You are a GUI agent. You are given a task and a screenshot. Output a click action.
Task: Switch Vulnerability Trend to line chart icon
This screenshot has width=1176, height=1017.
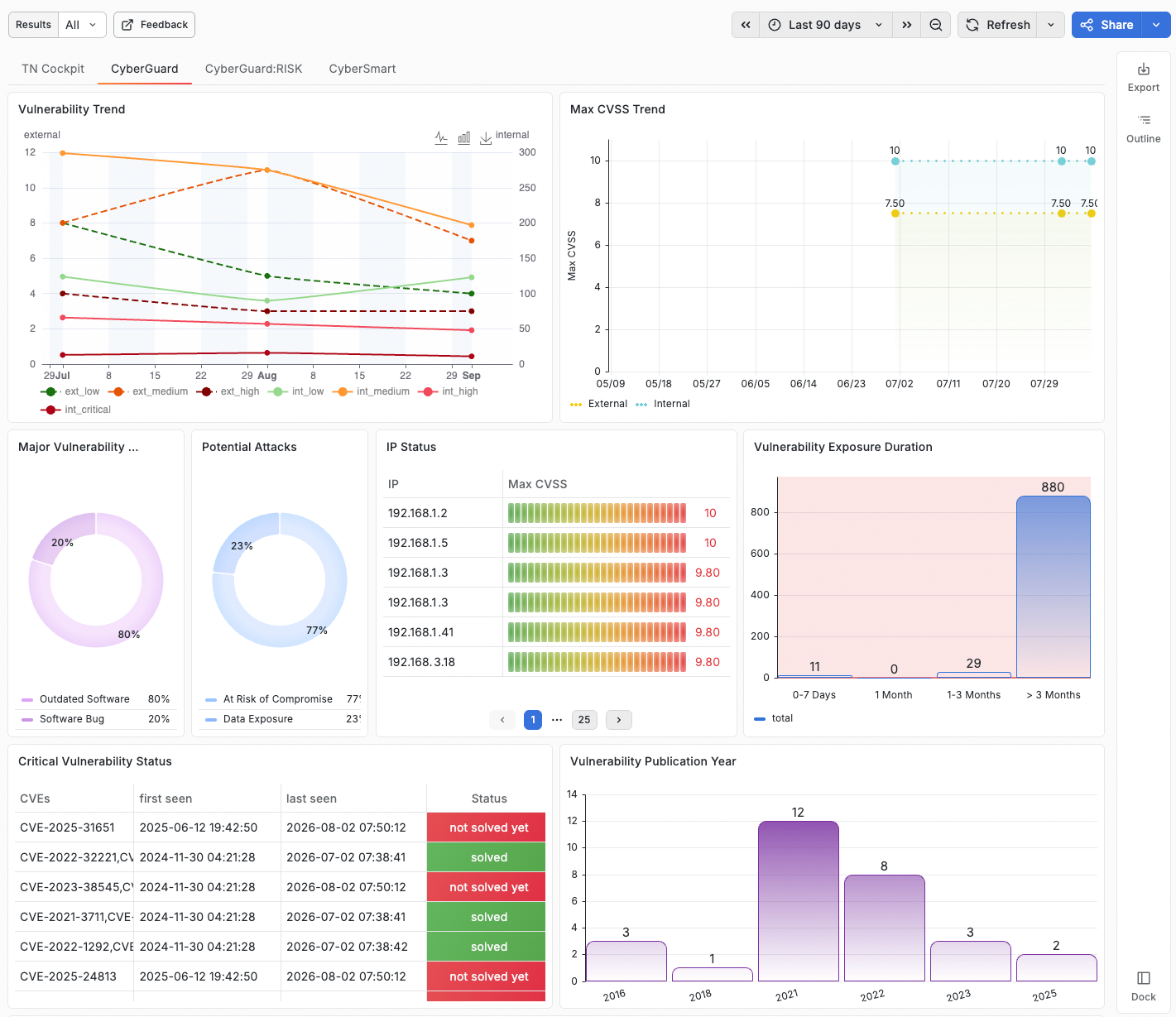[x=442, y=137]
